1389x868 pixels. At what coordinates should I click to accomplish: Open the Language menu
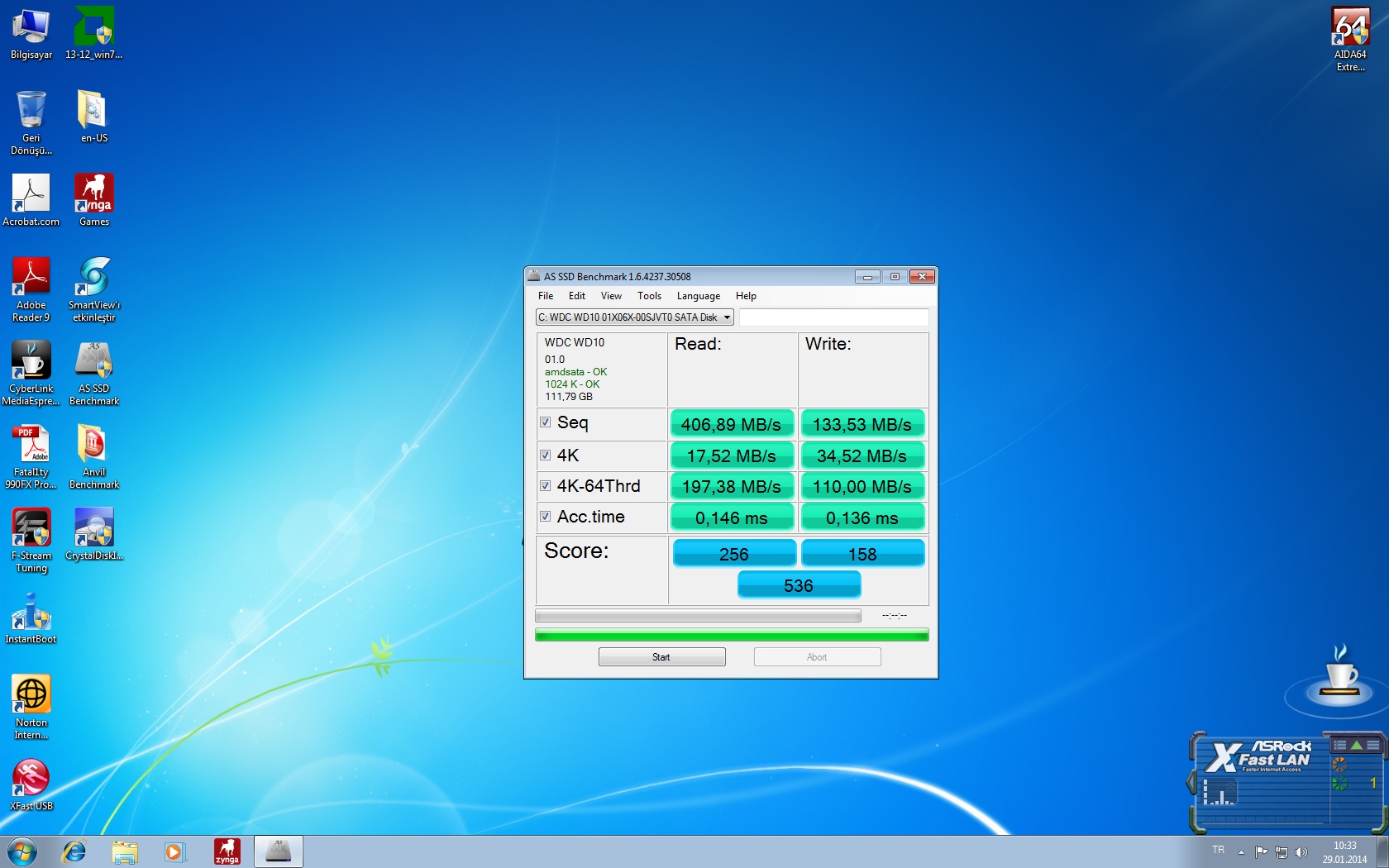[698, 296]
